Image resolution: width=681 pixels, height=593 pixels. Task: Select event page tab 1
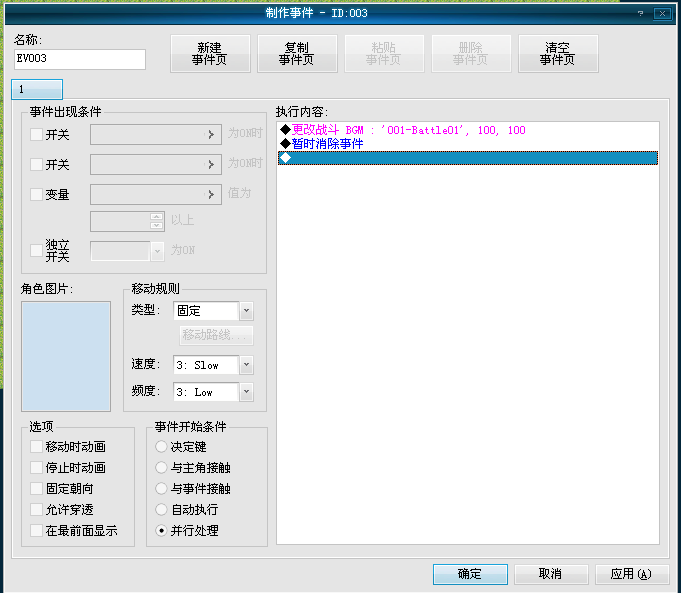(x=37, y=89)
